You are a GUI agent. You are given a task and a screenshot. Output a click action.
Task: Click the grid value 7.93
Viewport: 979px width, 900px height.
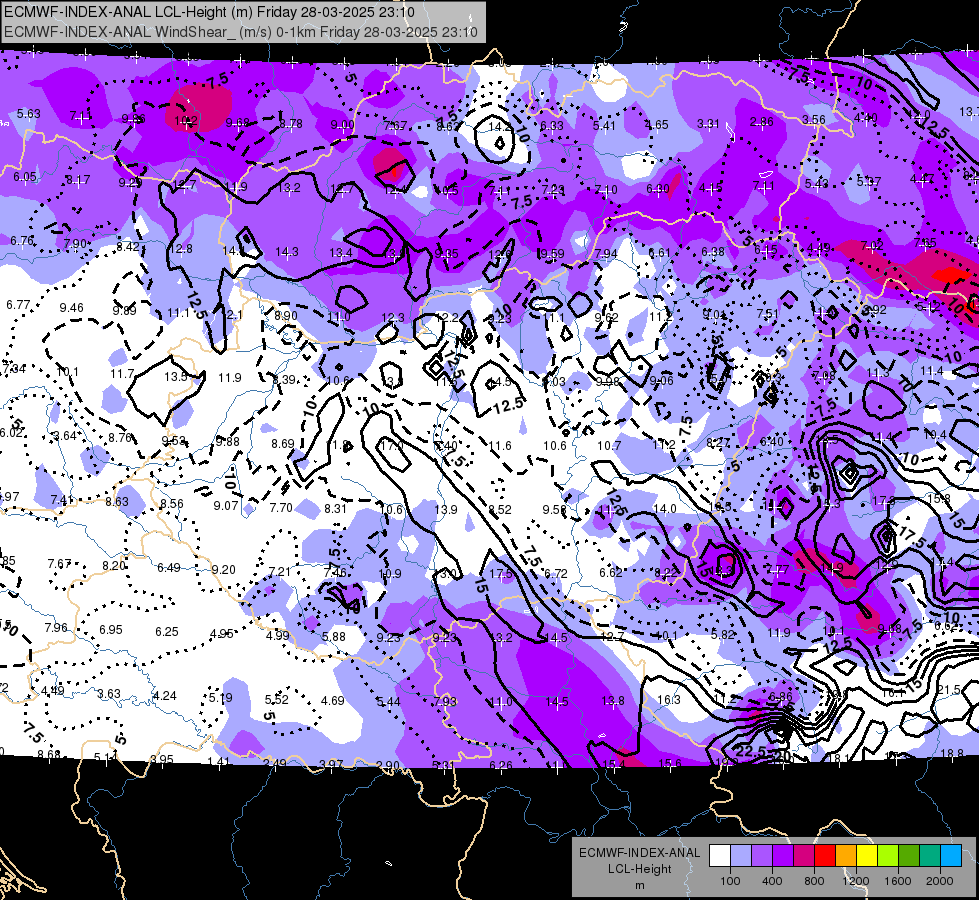tap(445, 702)
